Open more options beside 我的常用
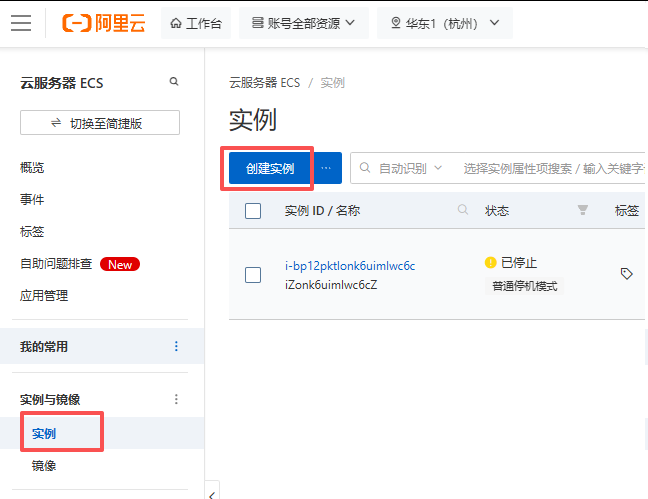648x499 pixels. (x=176, y=346)
